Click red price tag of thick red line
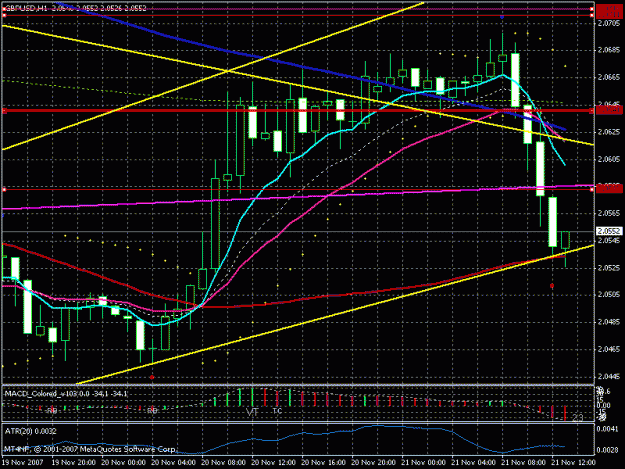 pos(609,110)
